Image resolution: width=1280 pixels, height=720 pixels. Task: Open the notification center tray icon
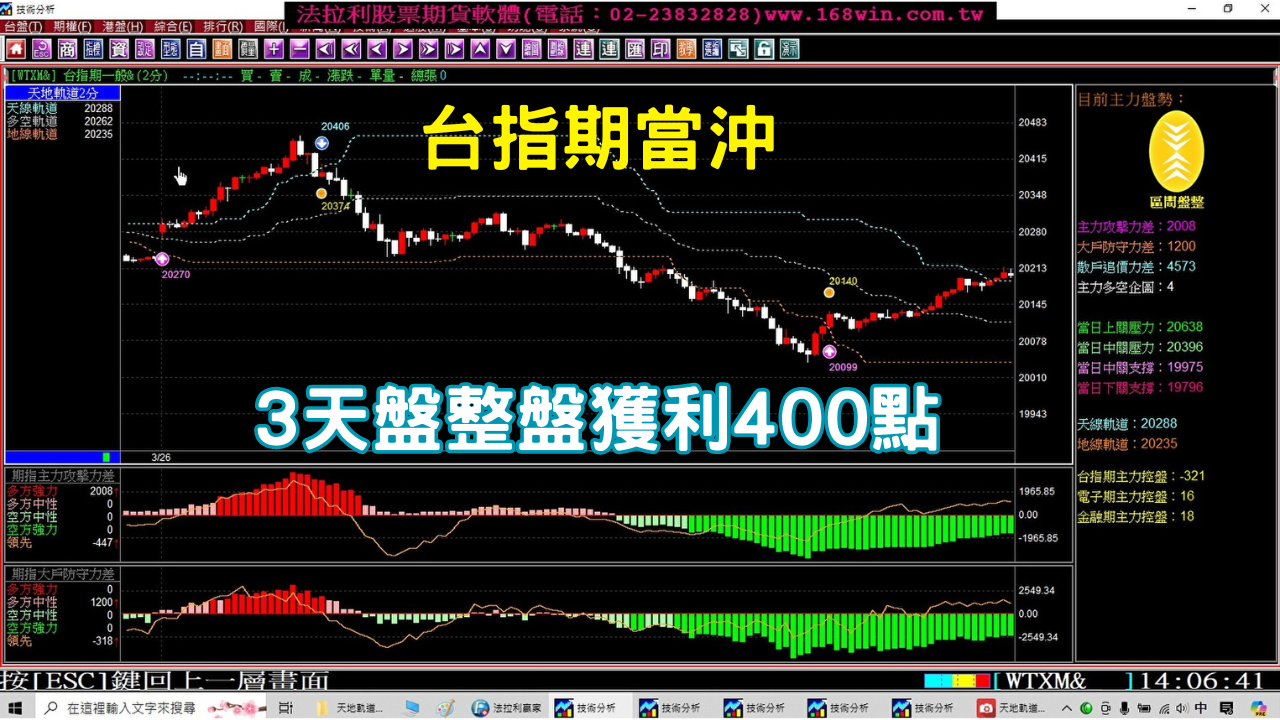(1227, 708)
